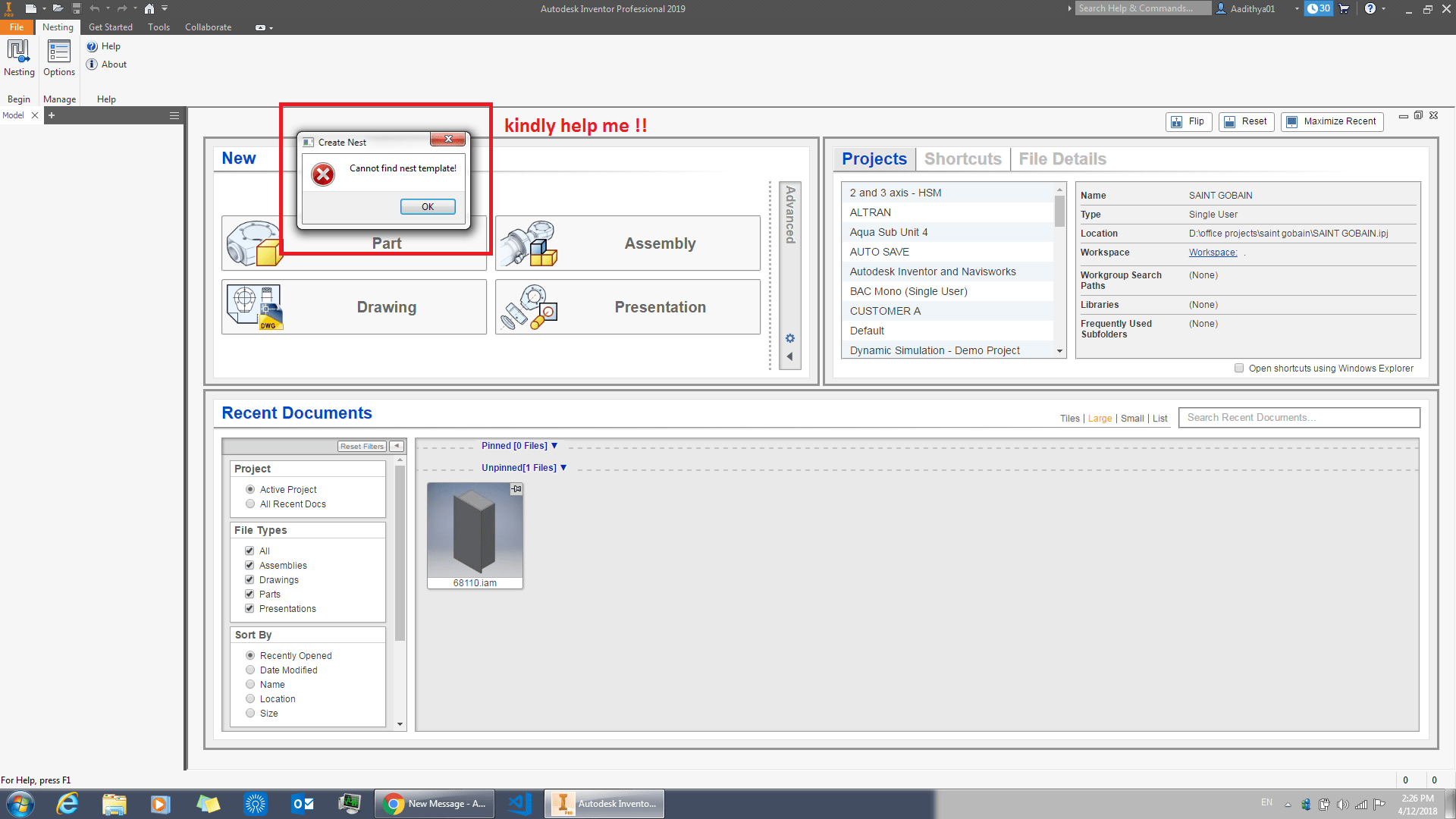Switch to the File Details tab
This screenshot has height=819, width=1456.
[x=1062, y=159]
